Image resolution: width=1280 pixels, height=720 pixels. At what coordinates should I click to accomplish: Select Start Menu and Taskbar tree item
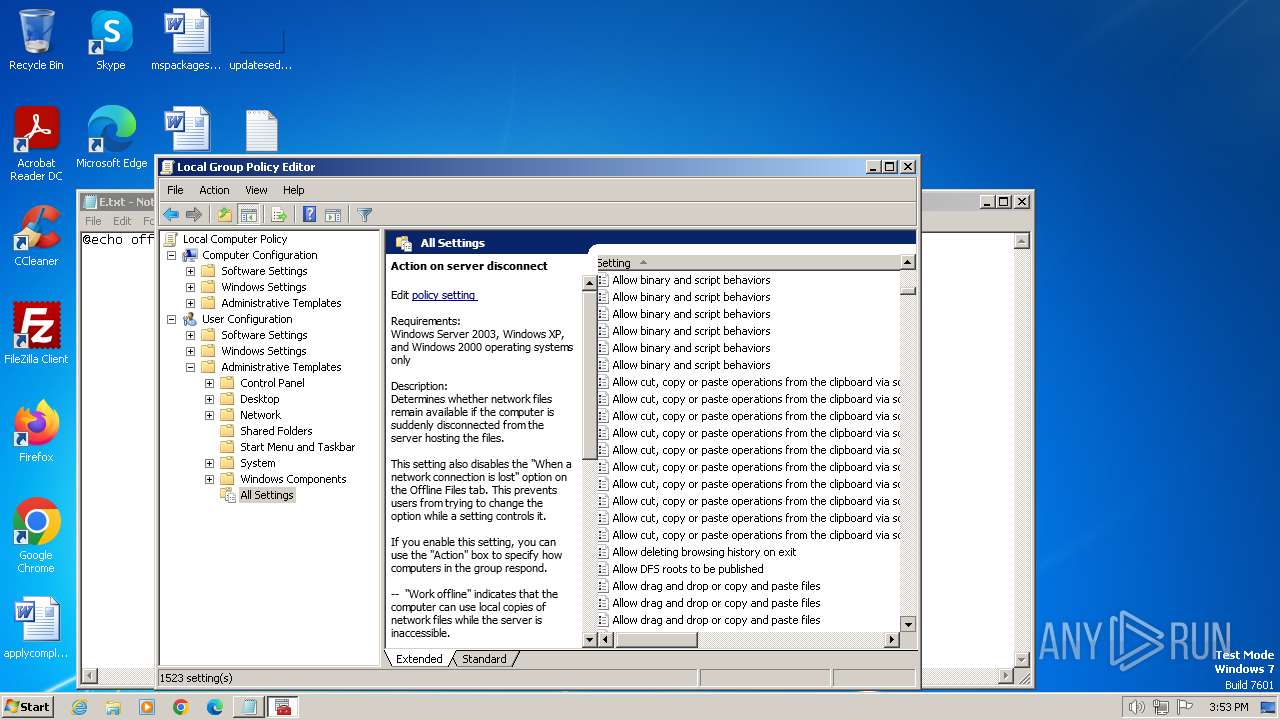[x=297, y=447]
